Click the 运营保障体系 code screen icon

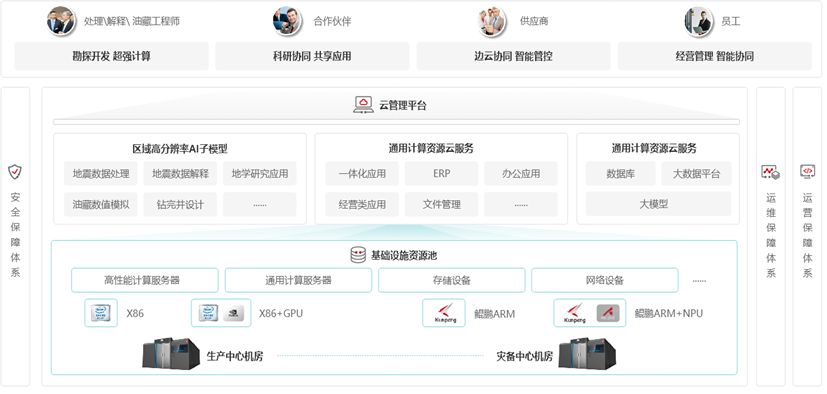tap(807, 172)
